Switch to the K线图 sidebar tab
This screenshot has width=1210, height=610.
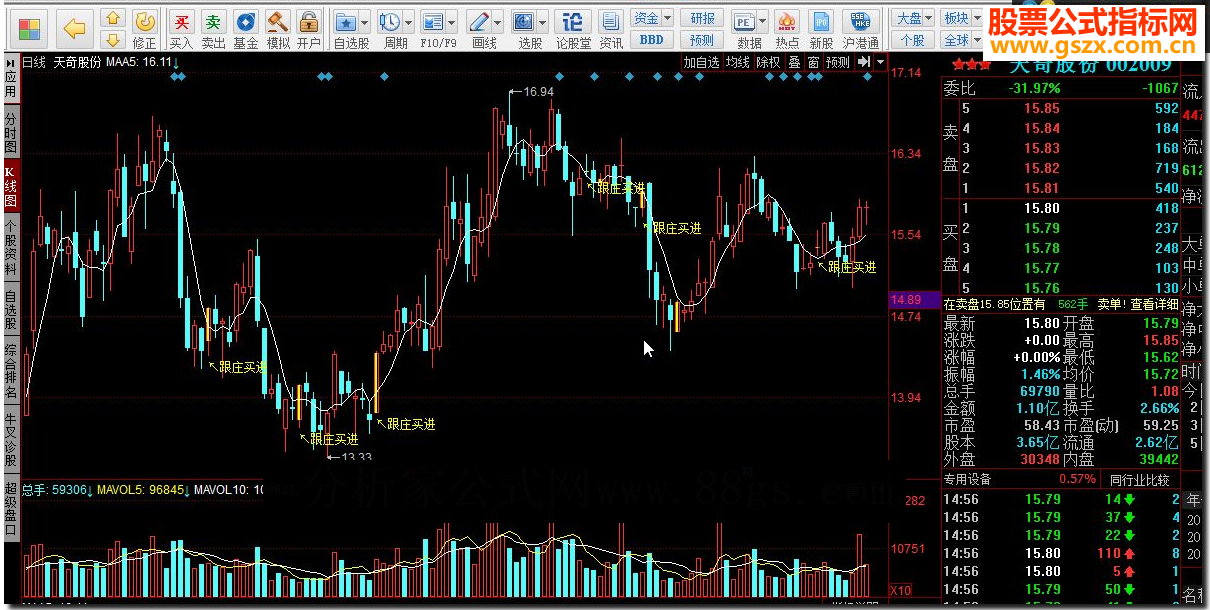[10, 187]
